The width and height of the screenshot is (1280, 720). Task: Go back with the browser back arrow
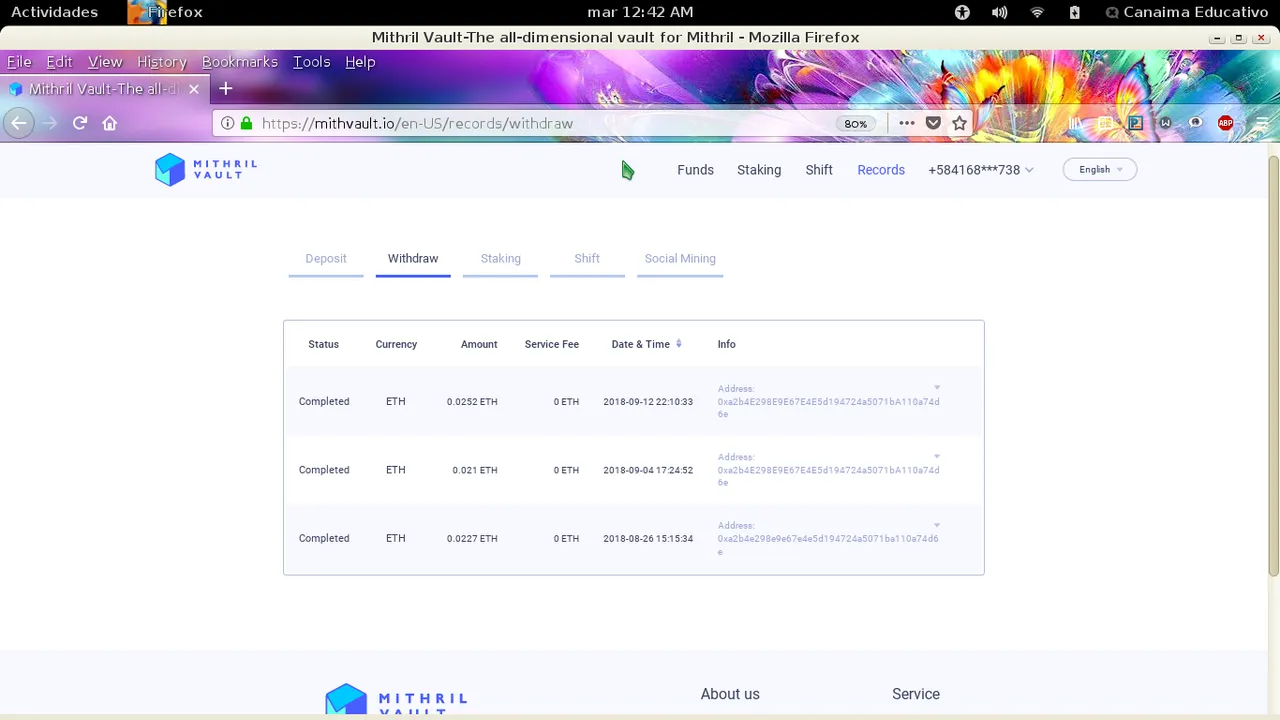click(19, 123)
